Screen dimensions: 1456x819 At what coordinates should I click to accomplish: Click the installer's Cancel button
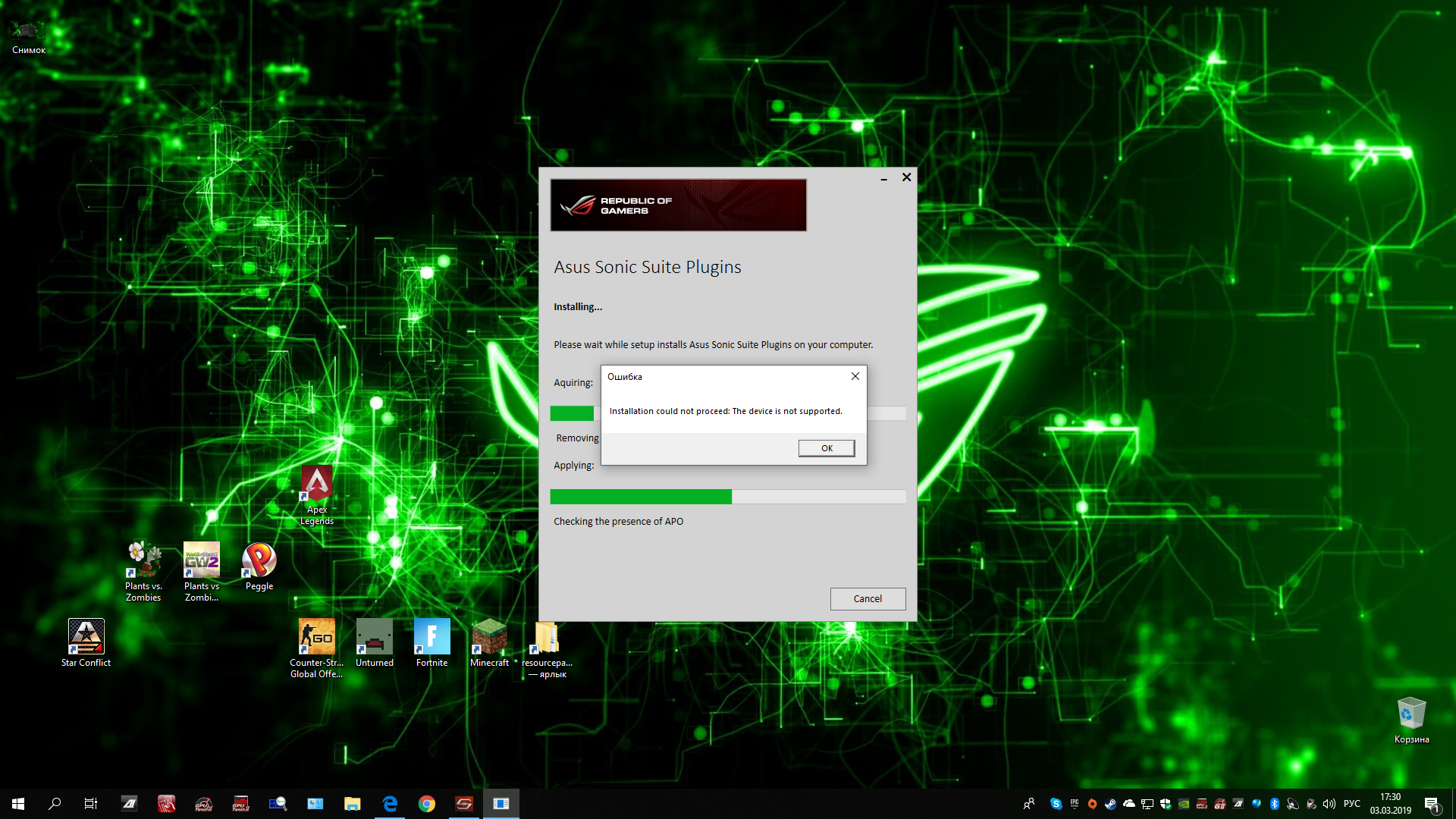pos(867,599)
